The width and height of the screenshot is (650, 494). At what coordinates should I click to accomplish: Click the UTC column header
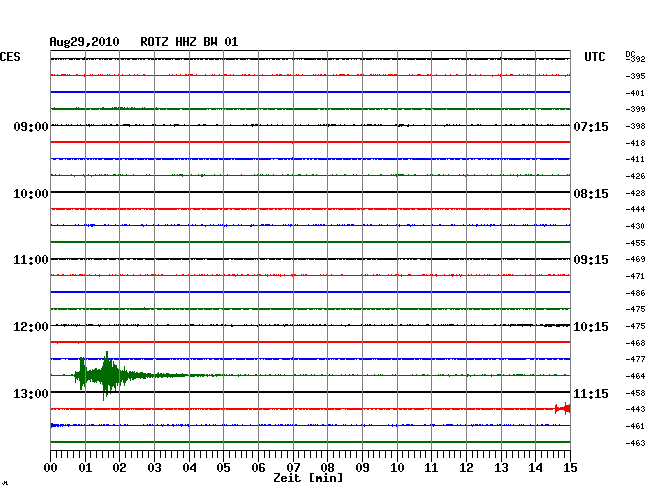point(594,57)
